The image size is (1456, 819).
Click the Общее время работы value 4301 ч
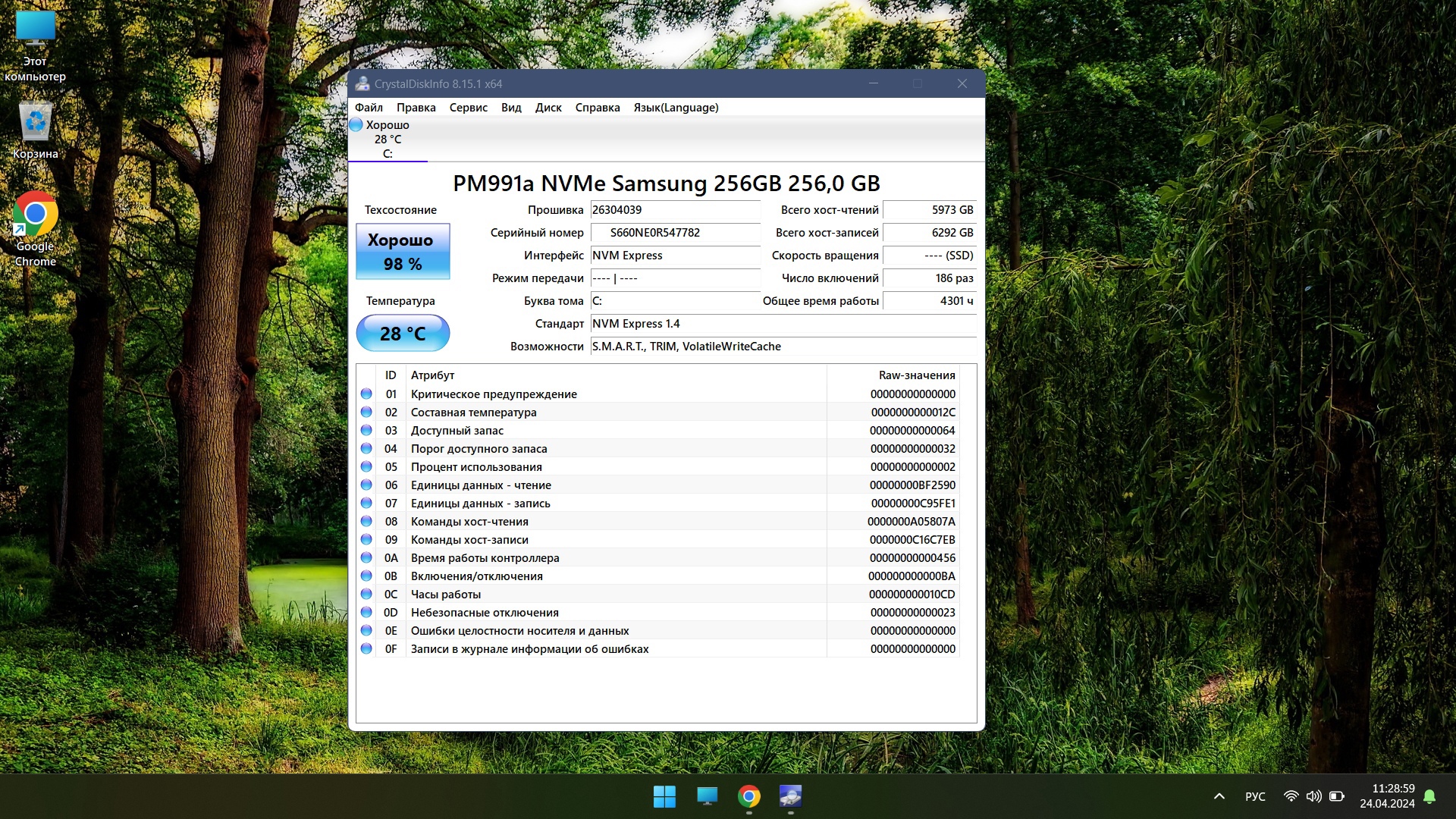(930, 301)
